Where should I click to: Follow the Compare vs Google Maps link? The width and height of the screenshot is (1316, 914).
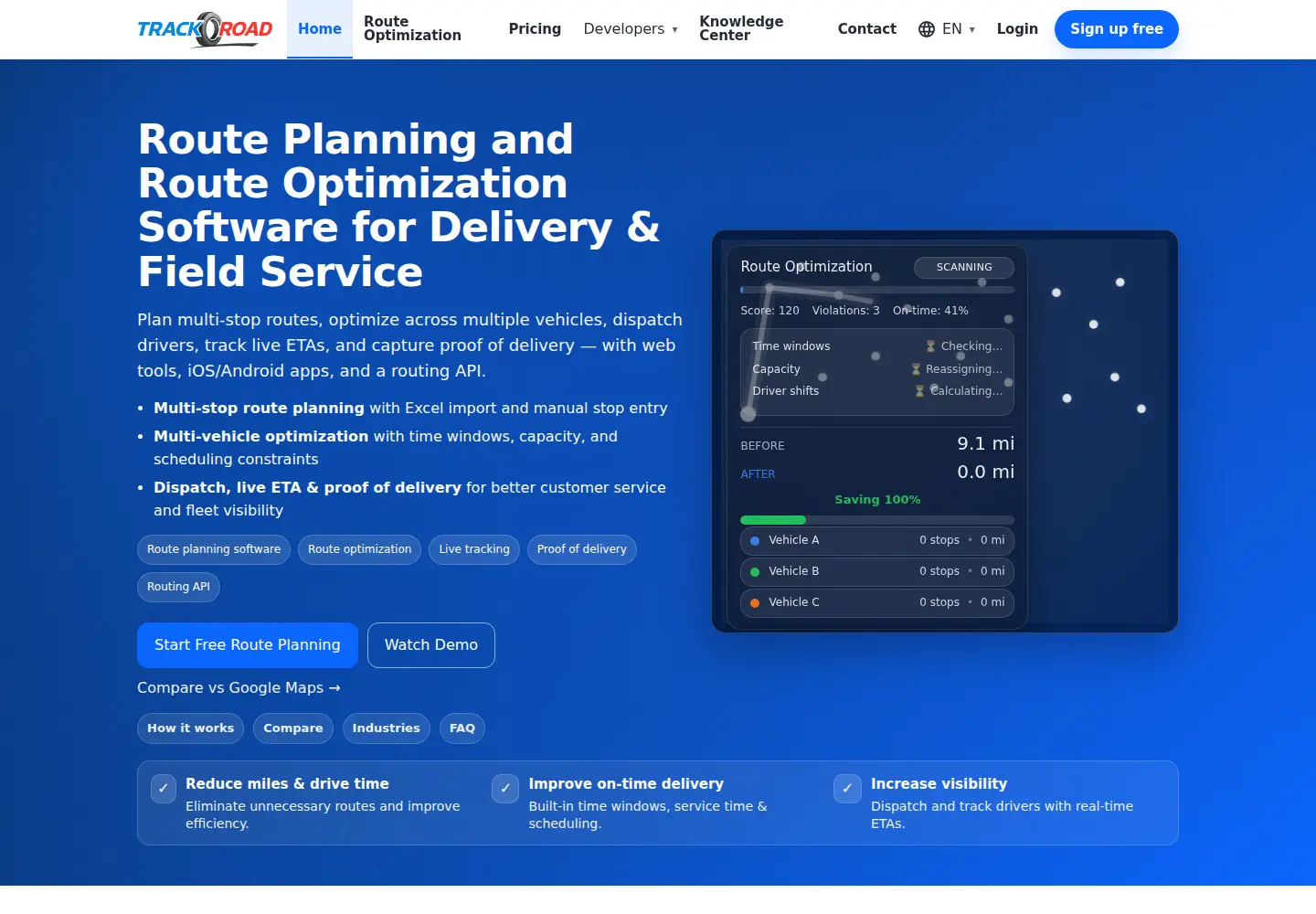pos(239,688)
